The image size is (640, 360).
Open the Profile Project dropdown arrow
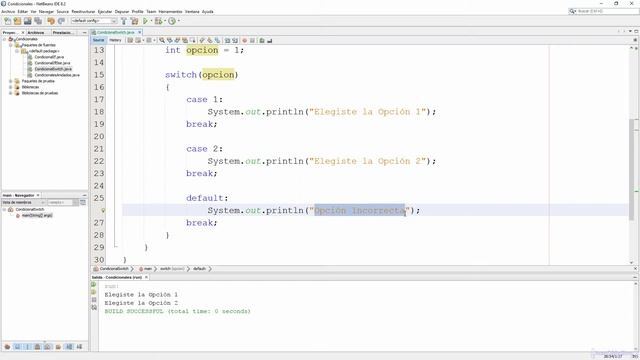coord(178,21)
